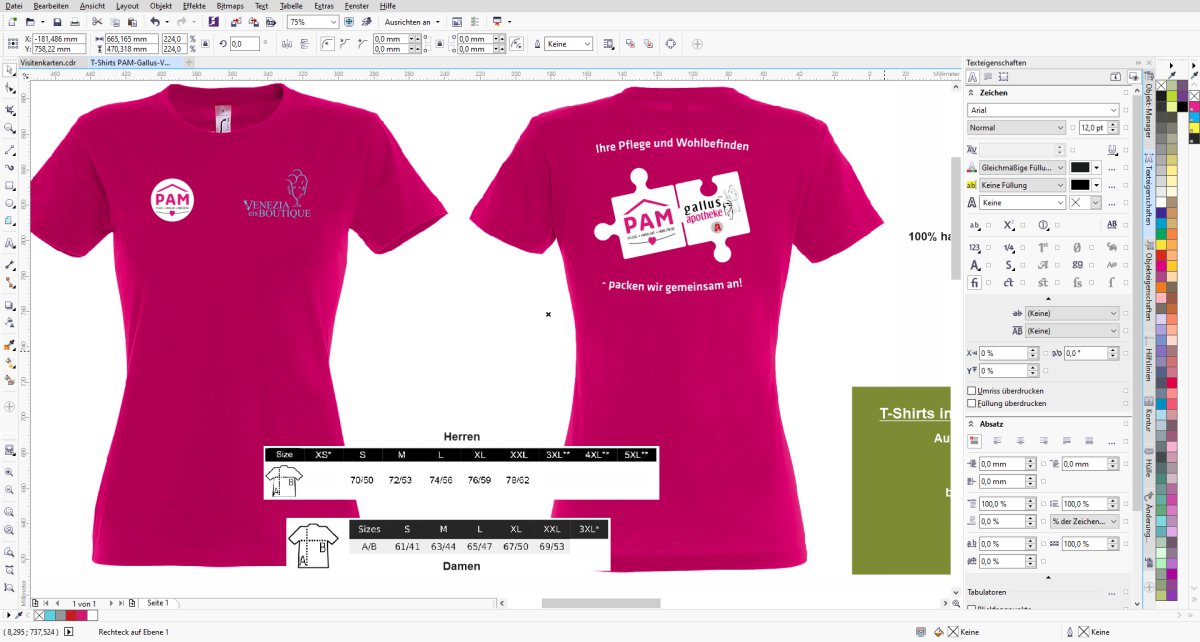Select the Crop tool
Screen dimensions: 1200x642
coord(9,109)
